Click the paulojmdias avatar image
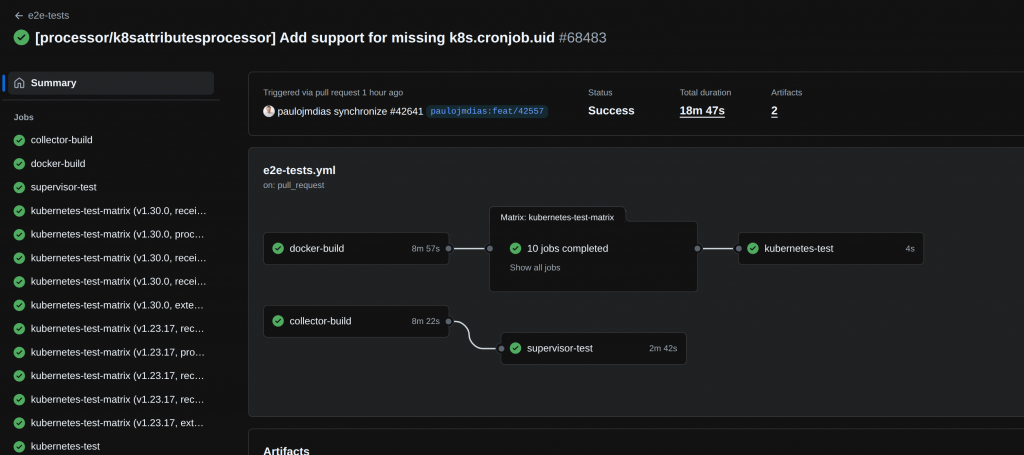The image size is (1024, 455). pyautogui.click(x=269, y=111)
